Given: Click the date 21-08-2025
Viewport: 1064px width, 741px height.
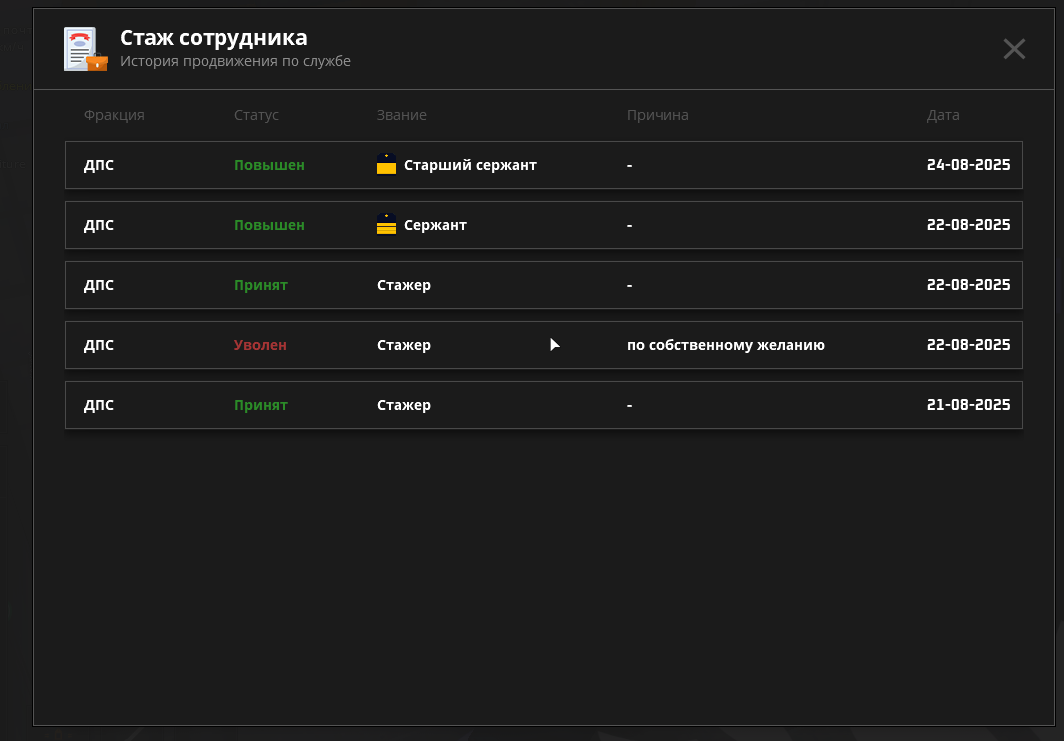Looking at the screenshot, I should tap(968, 404).
